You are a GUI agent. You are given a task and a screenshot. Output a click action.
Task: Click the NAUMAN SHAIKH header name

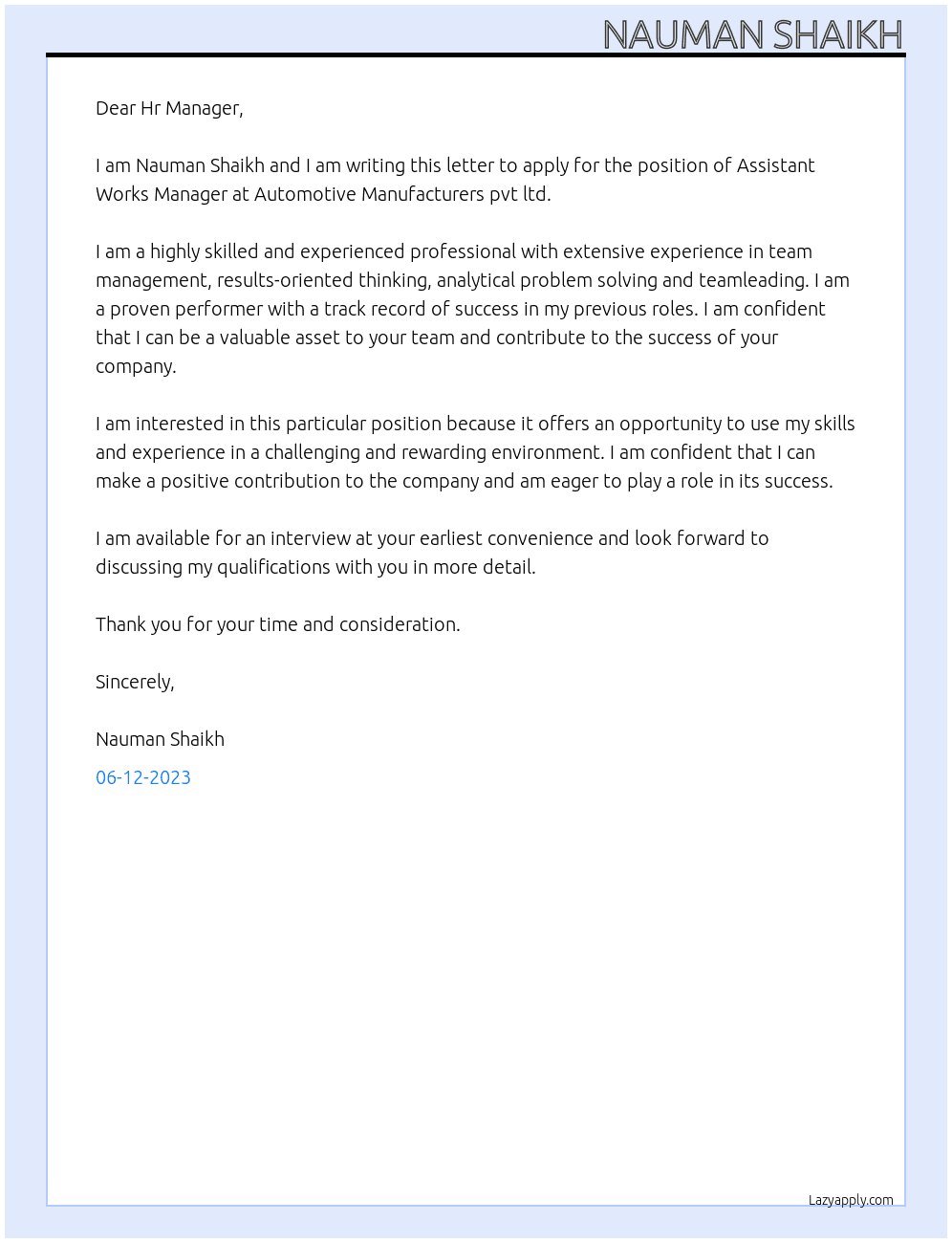753,34
